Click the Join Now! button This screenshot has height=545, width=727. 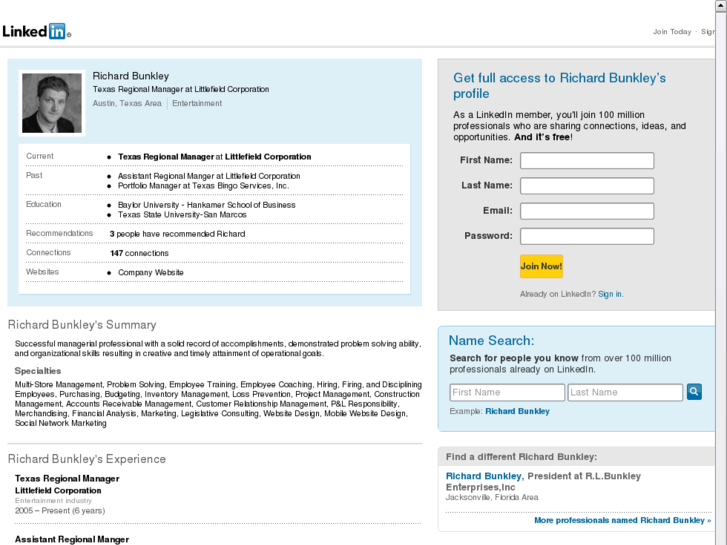point(541,266)
